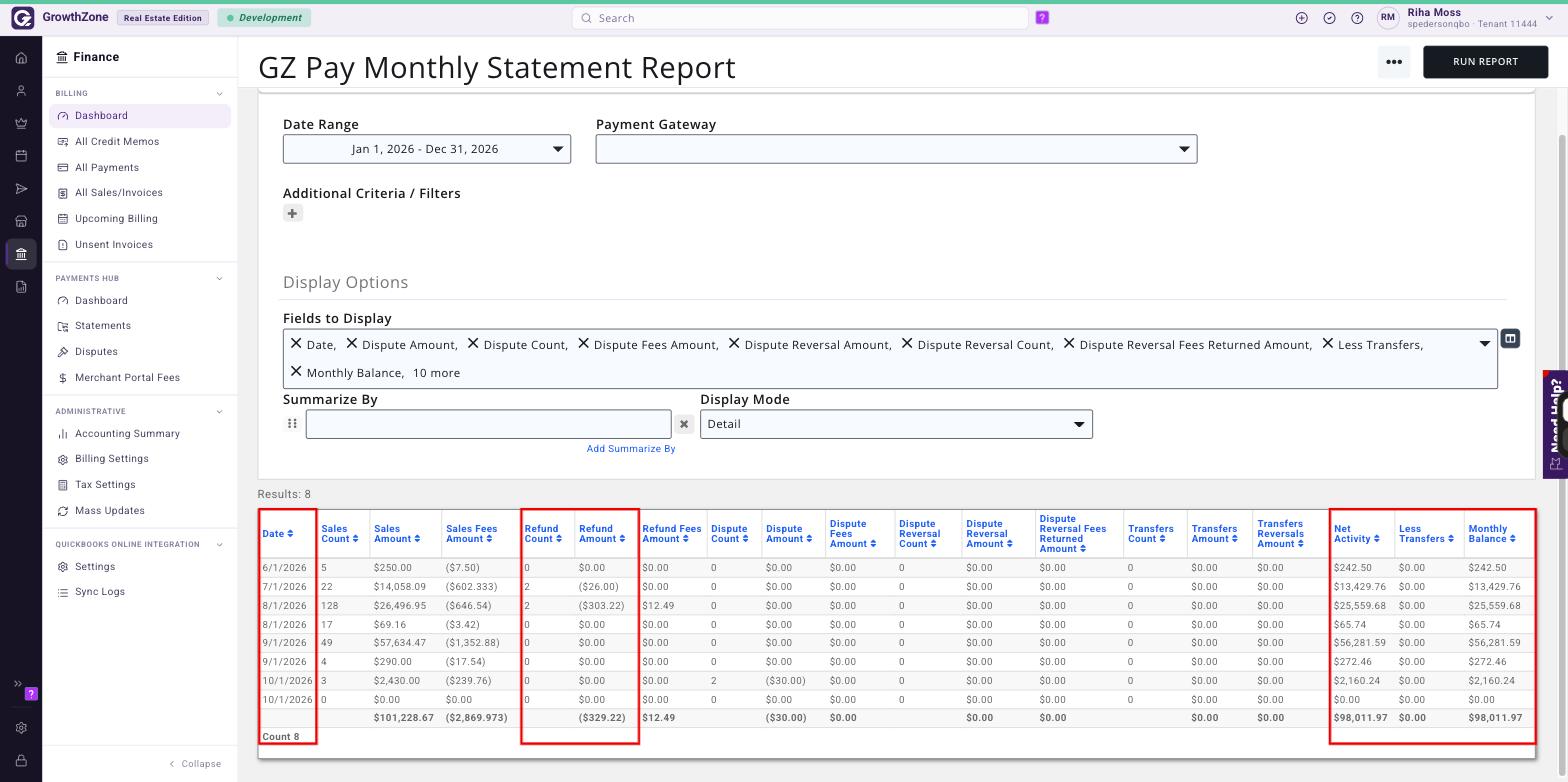The width and height of the screenshot is (1568, 782).
Task: Collapse the Billing section in the sidebar
Action: pos(220,94)
